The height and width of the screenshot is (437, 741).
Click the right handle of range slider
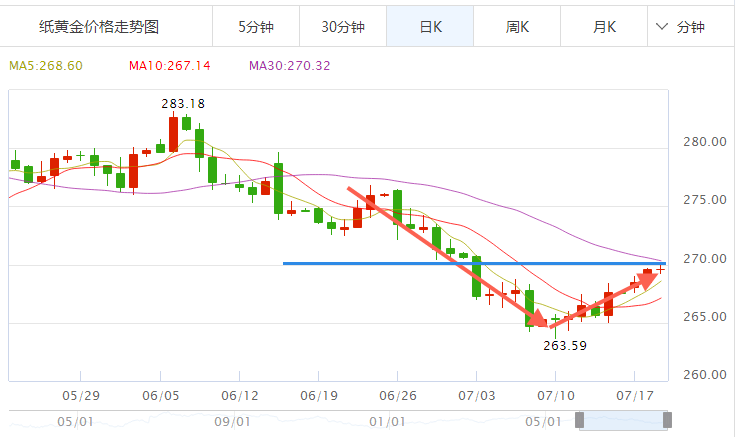click(667, 420)
